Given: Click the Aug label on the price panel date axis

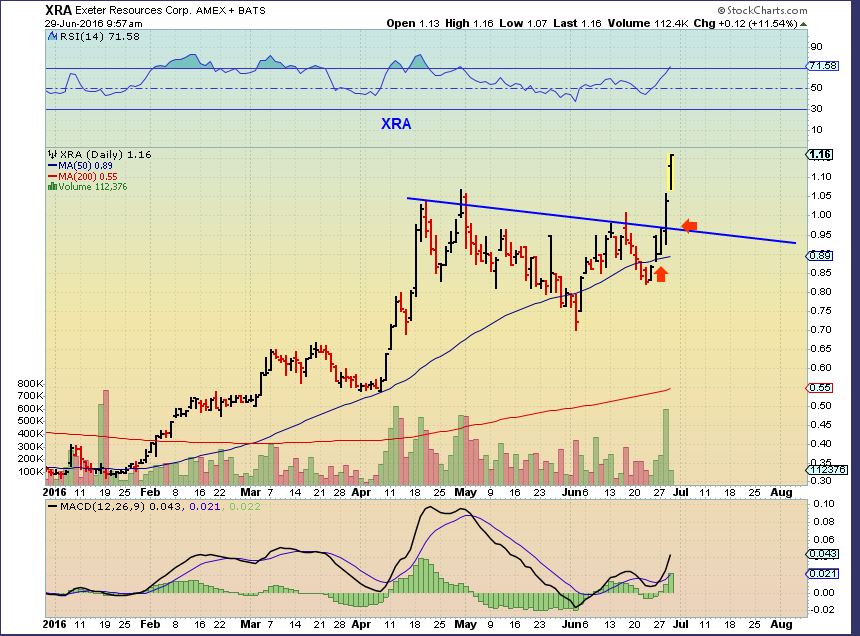Looking at the screenshot, I should click(781, 492).
